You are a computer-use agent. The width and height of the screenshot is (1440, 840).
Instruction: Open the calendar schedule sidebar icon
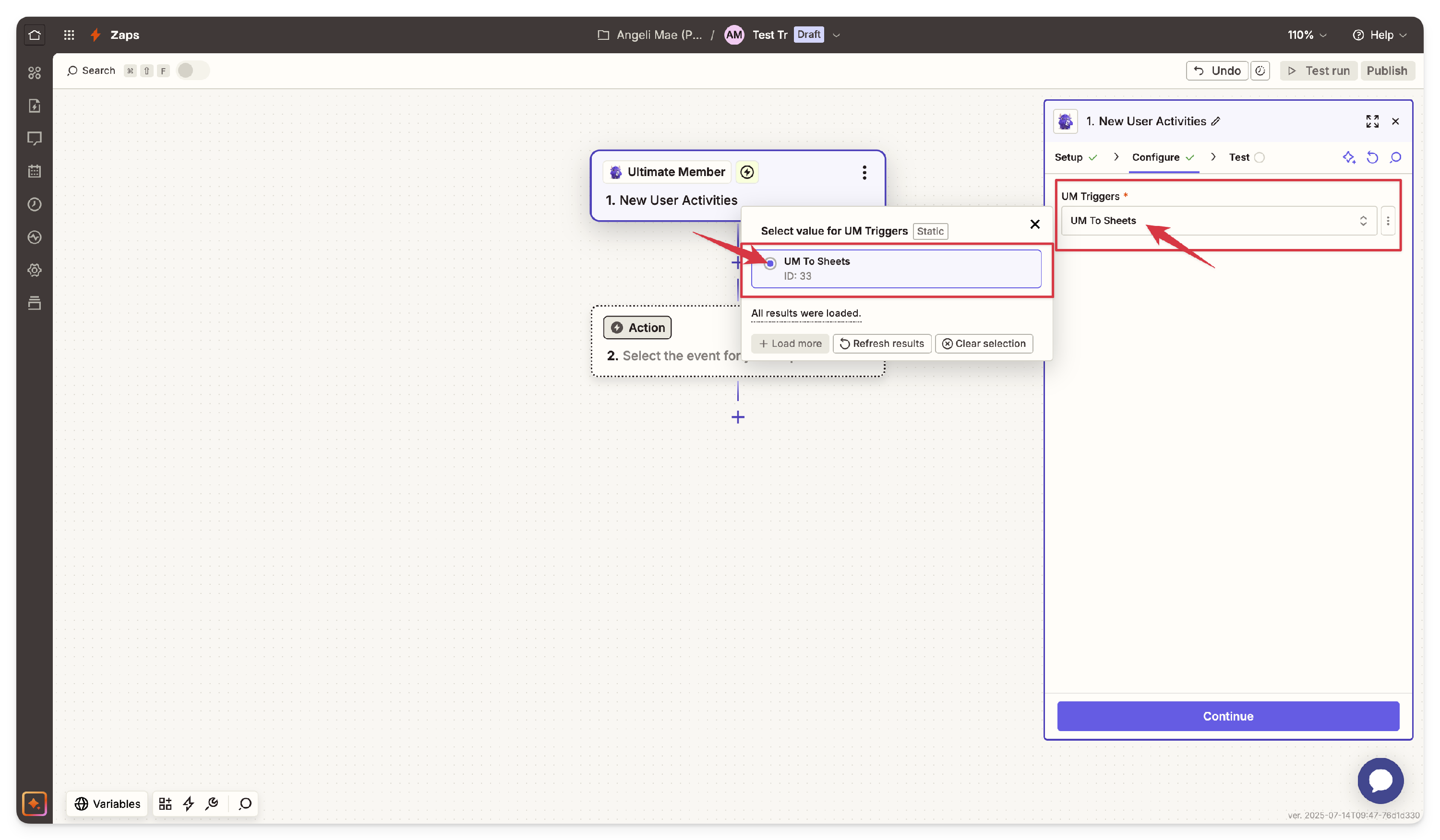(x=34, y=171)
